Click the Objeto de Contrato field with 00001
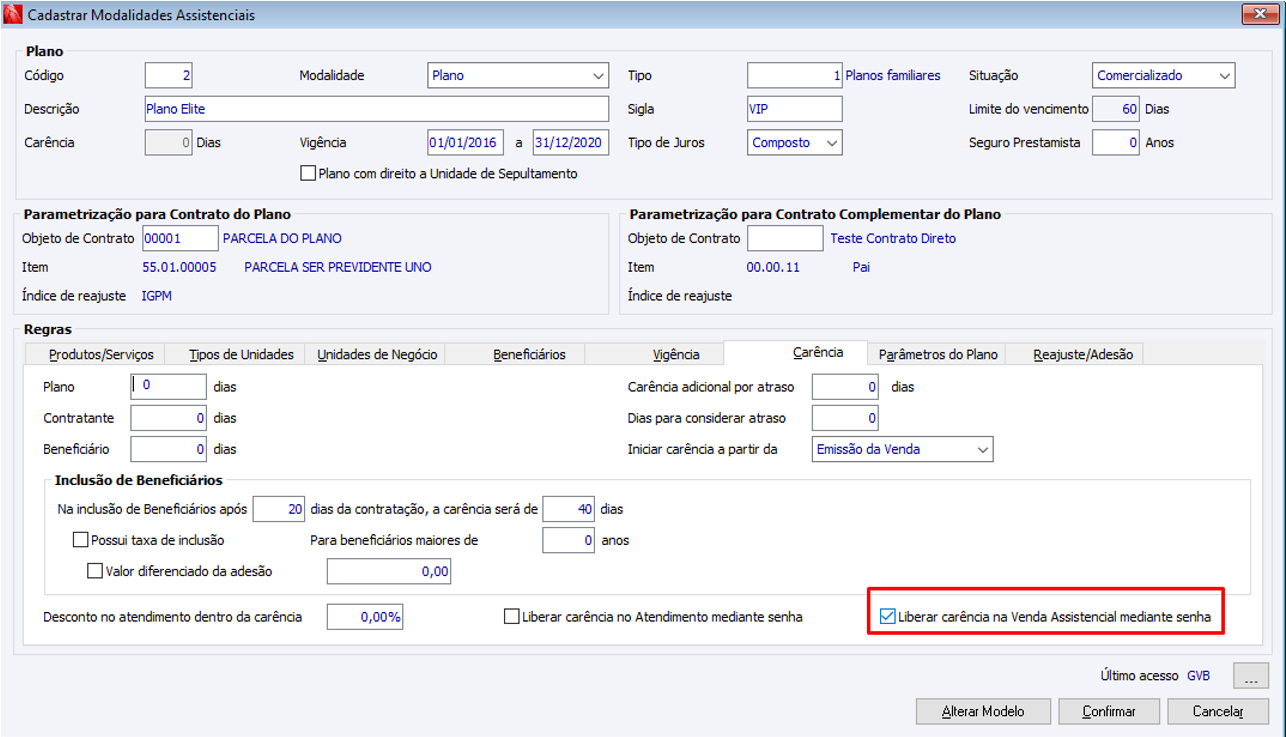 [180, 238]
